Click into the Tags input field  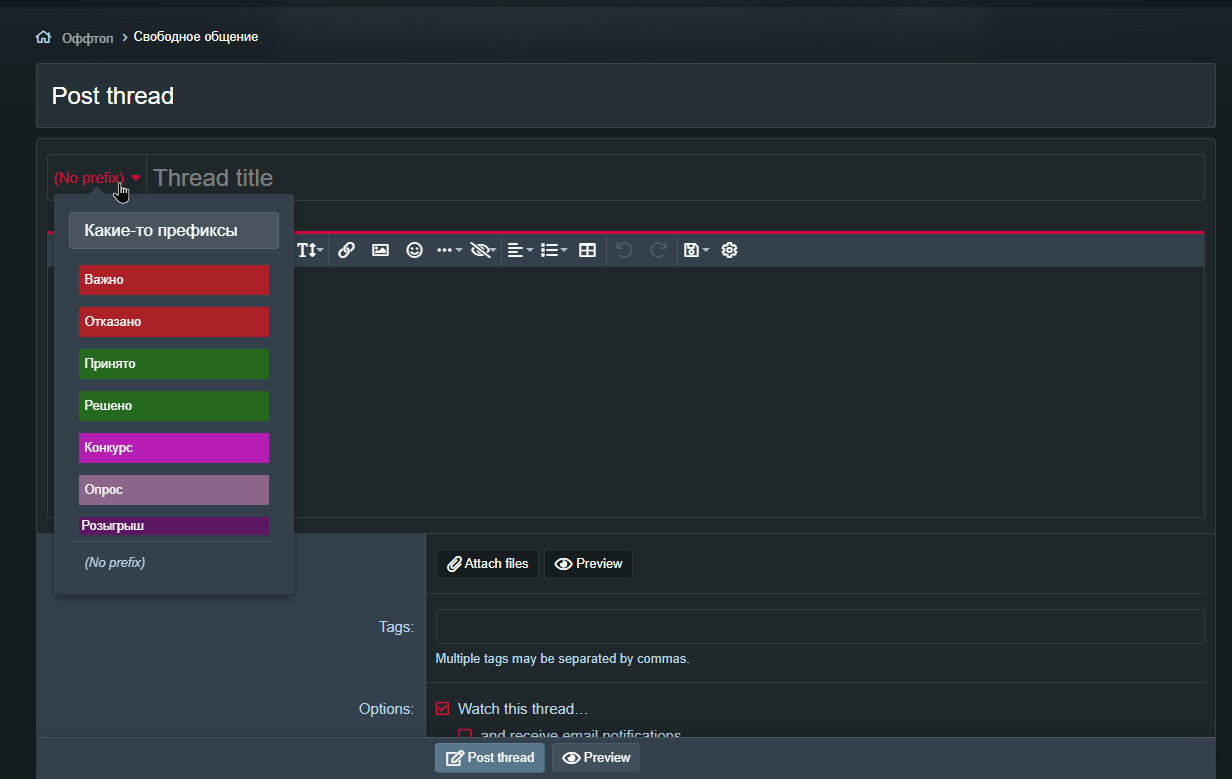coord(819,627)
